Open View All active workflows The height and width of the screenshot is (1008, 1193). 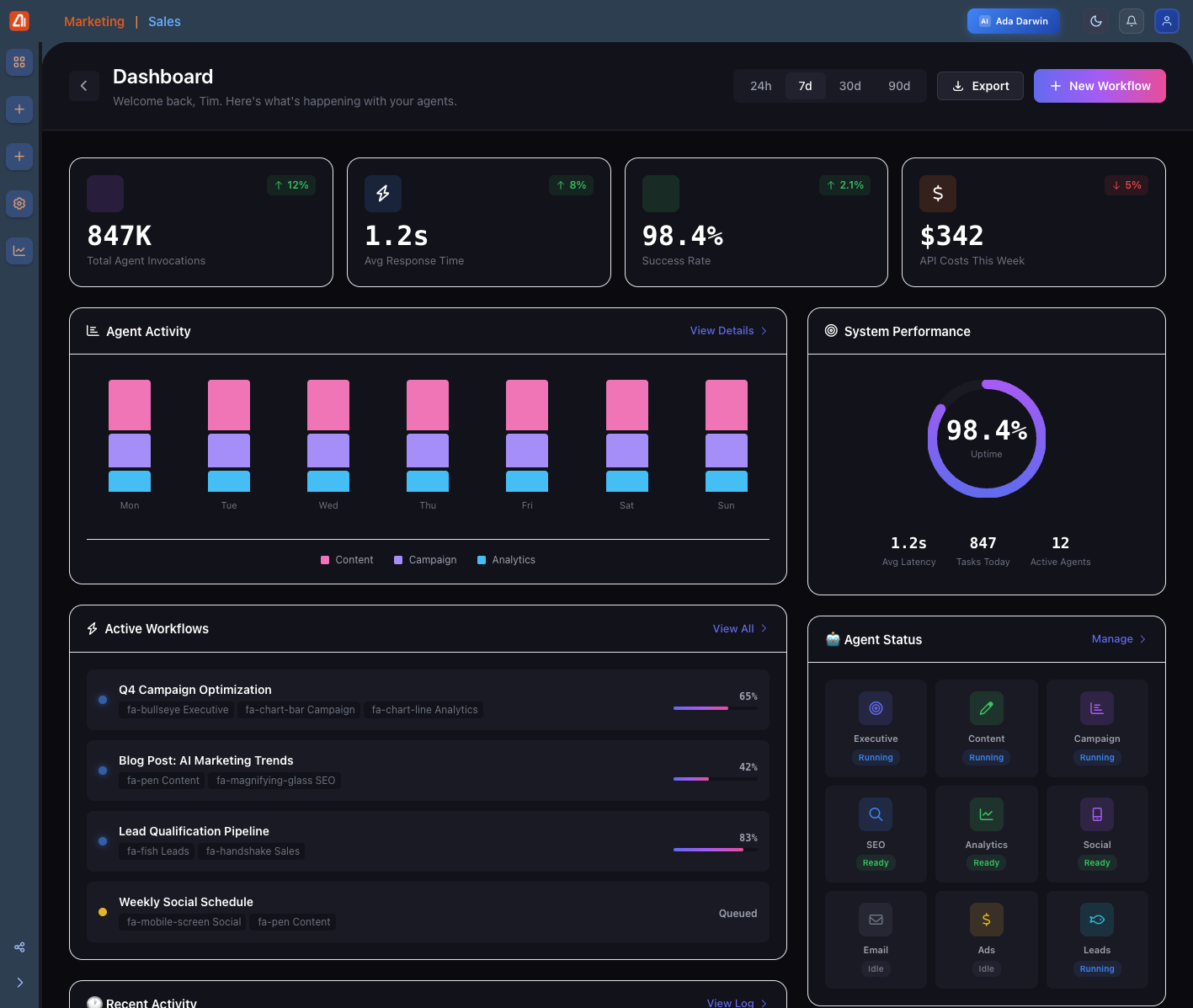740,629
